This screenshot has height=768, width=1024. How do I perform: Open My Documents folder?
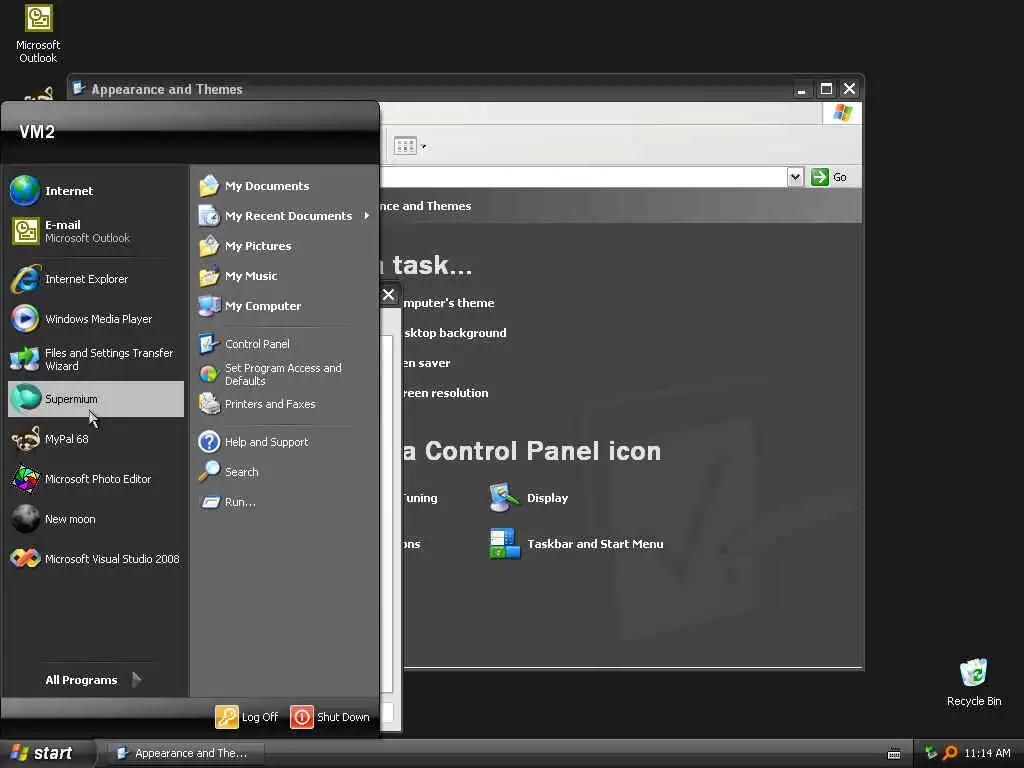[x=285, y=186]
